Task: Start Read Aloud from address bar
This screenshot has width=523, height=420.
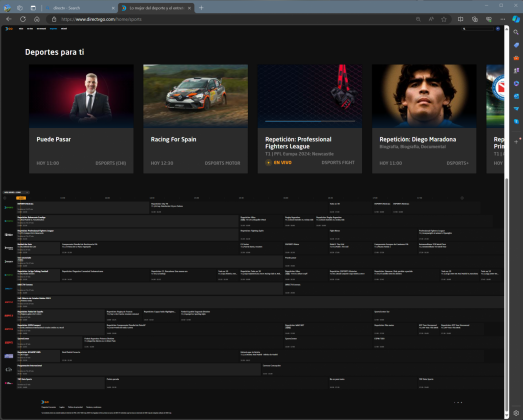Action: (x=431, y=19)
